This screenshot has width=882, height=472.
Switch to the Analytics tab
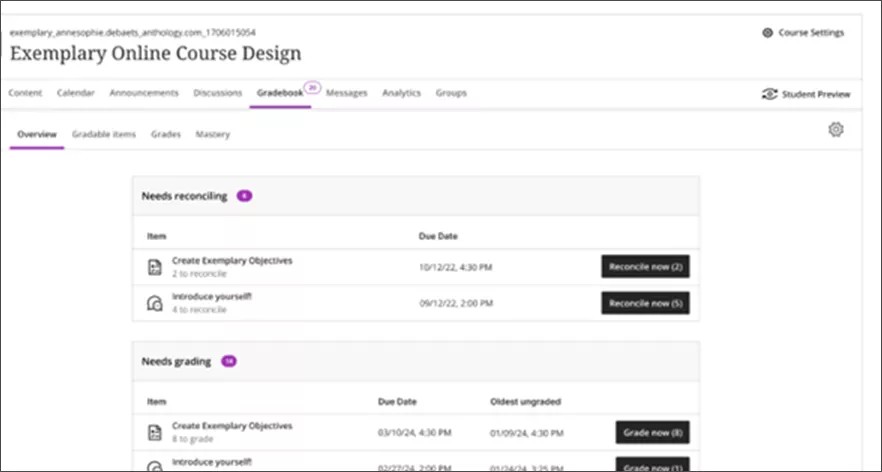click(x=401, y=93)
